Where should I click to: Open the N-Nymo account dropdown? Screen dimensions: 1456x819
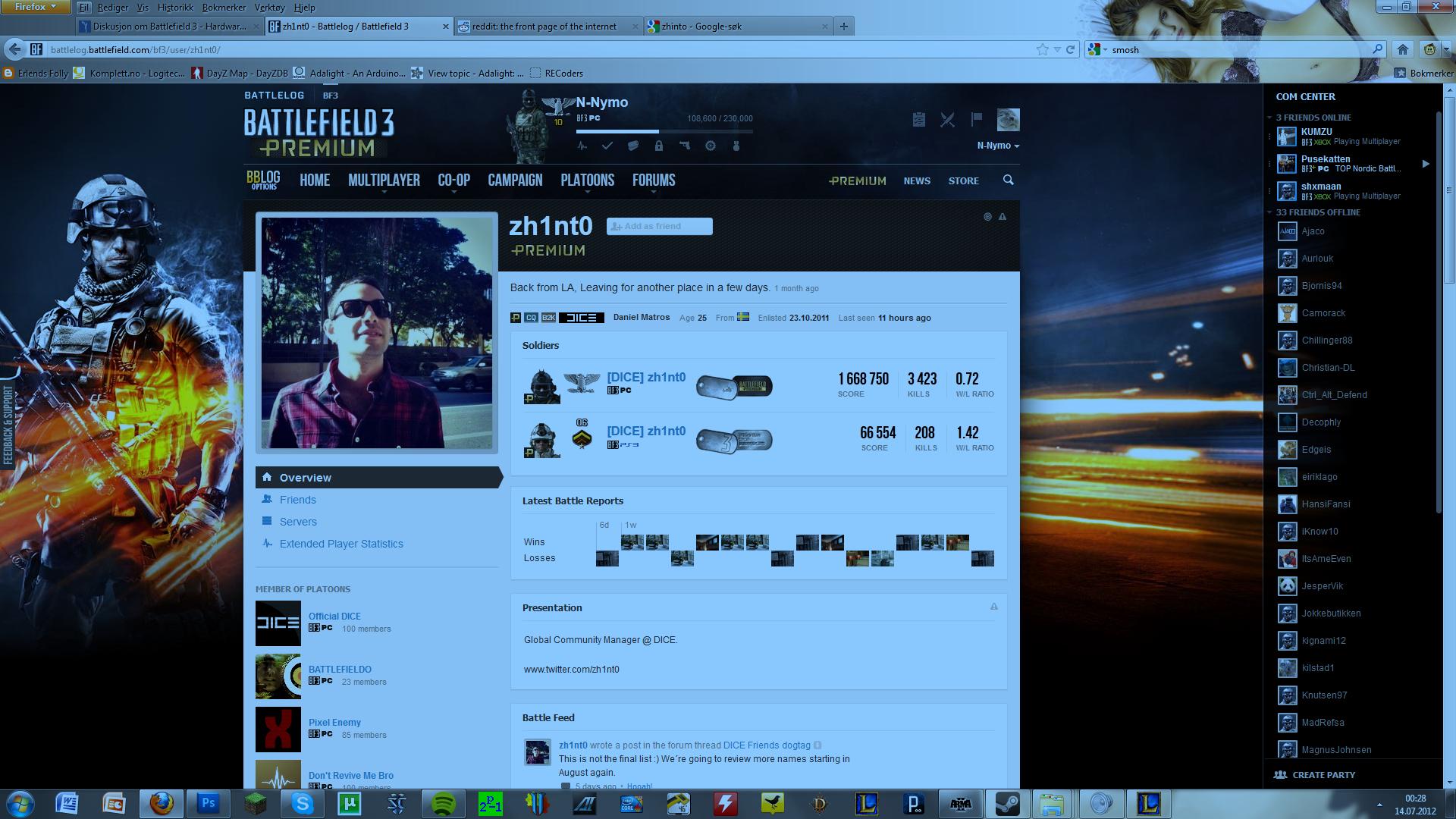coord(998,146)
